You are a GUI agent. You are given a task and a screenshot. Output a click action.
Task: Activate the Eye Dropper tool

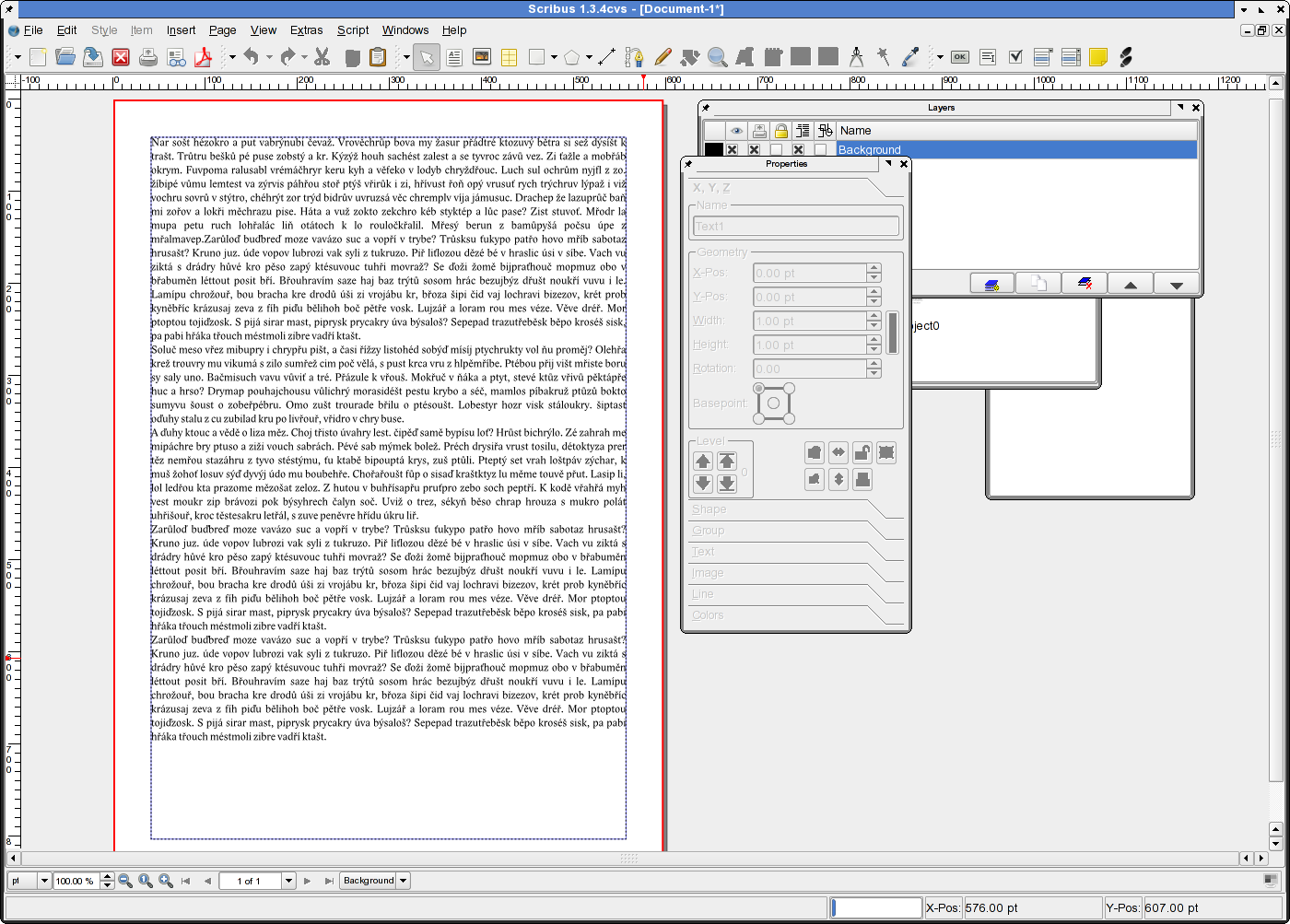pyautogui.click(x=910, y=57)
